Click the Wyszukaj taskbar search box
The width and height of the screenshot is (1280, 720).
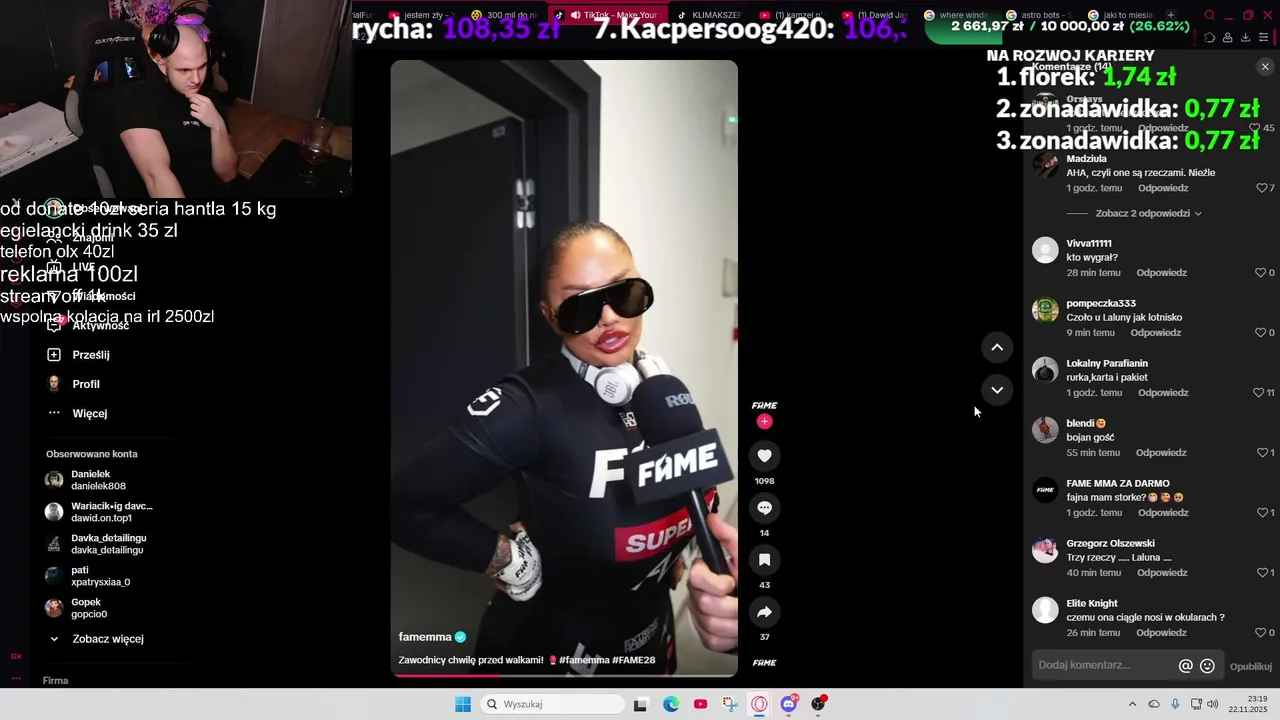pos(552,704)
